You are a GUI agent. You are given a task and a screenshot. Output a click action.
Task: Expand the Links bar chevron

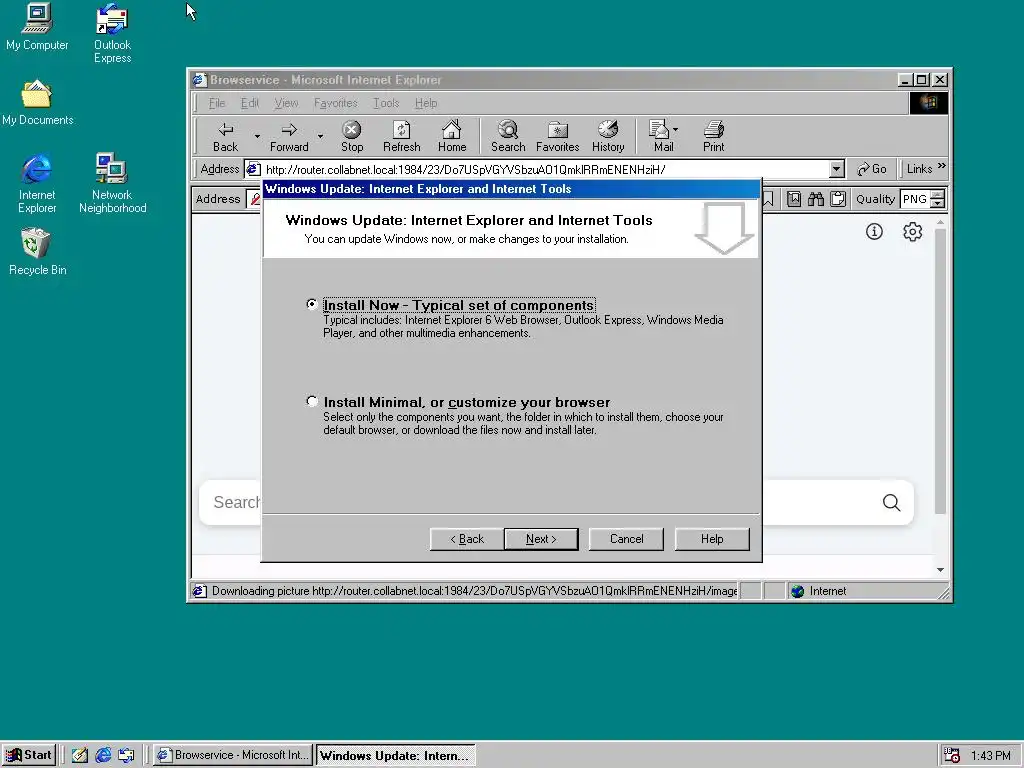(x=942, y=167)
